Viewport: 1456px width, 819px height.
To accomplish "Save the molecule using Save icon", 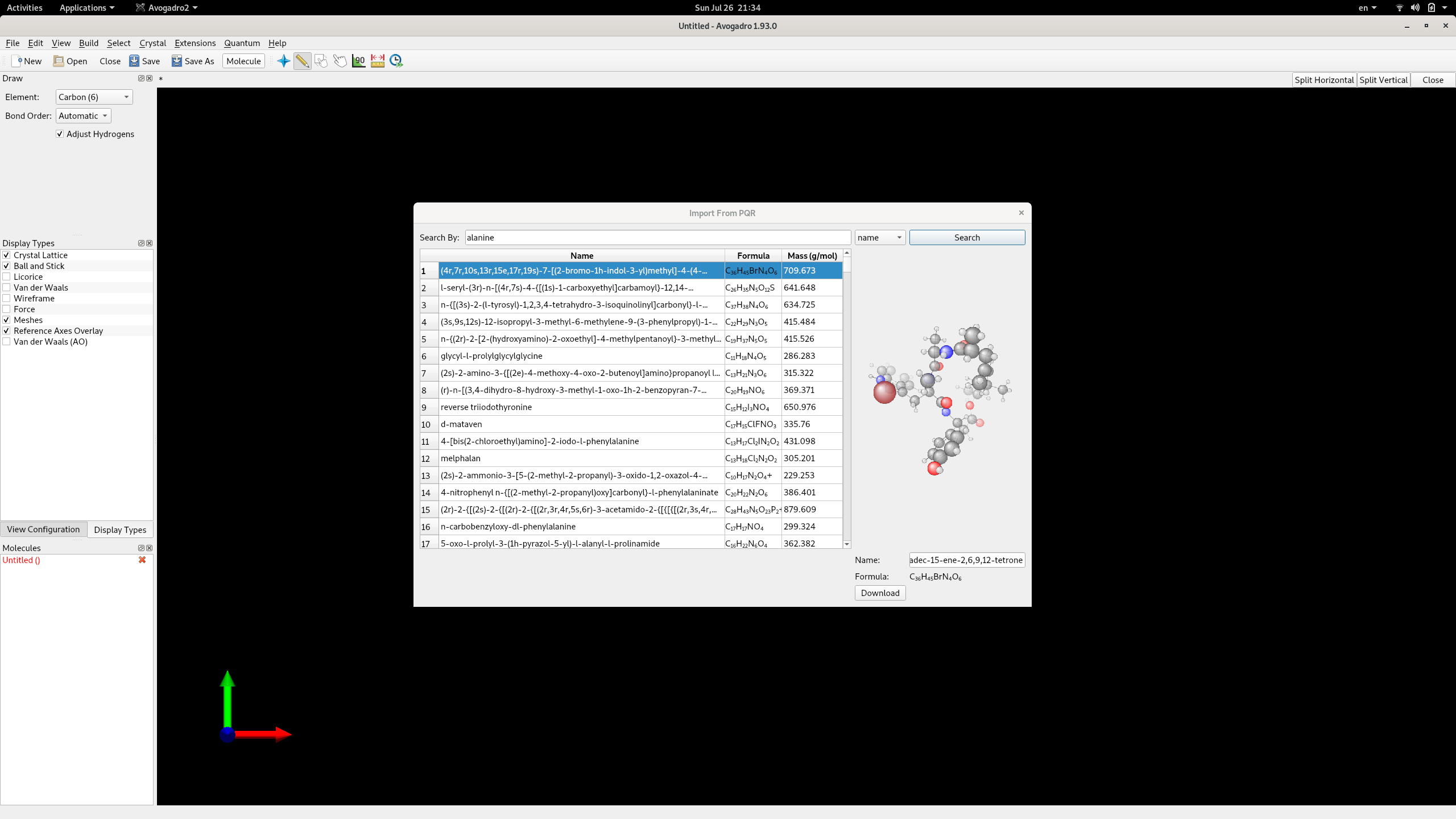I will (144, 61).
